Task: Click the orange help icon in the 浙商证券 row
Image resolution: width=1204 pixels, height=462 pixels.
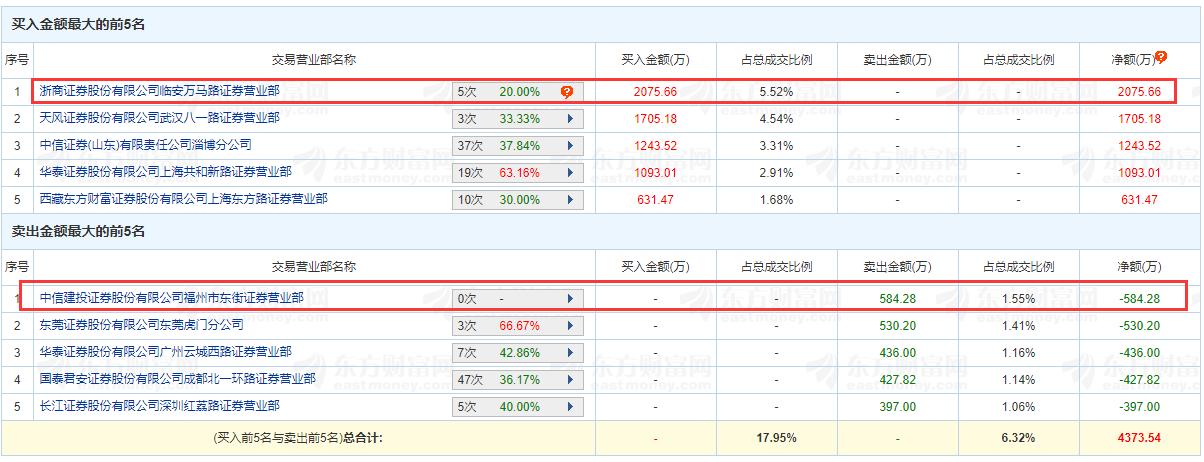Action: (x=567, y=92)
